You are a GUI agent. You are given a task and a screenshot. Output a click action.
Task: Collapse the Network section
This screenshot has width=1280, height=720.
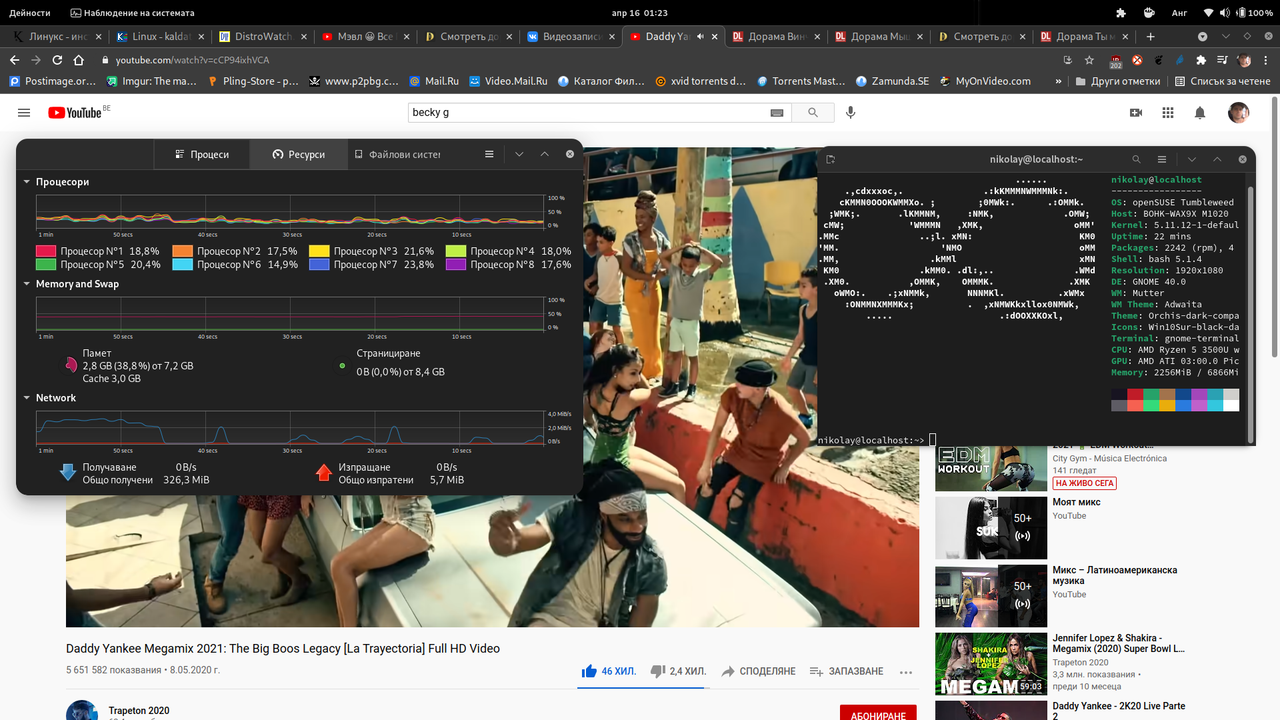[x=27, y=398]
